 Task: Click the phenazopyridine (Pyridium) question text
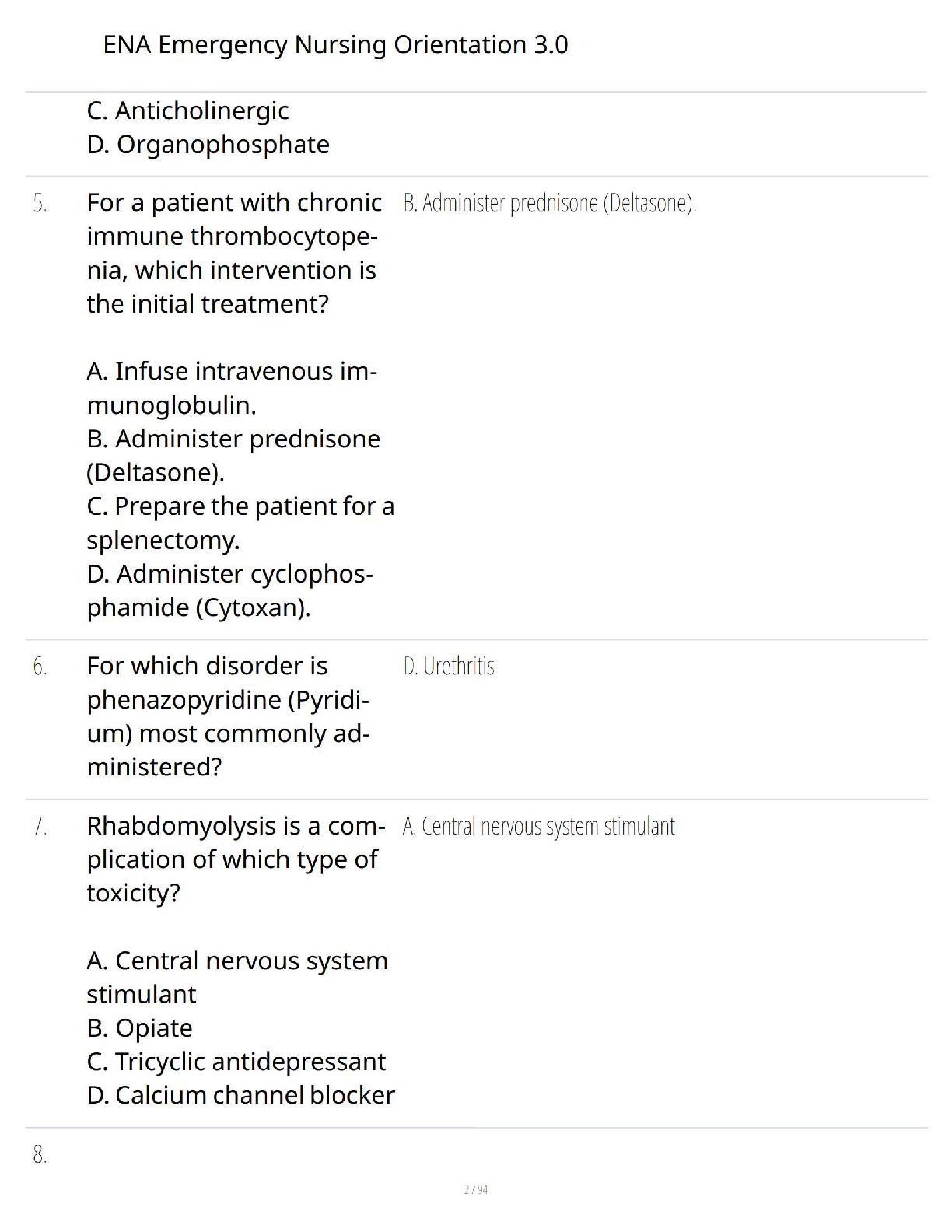(228, 716)
